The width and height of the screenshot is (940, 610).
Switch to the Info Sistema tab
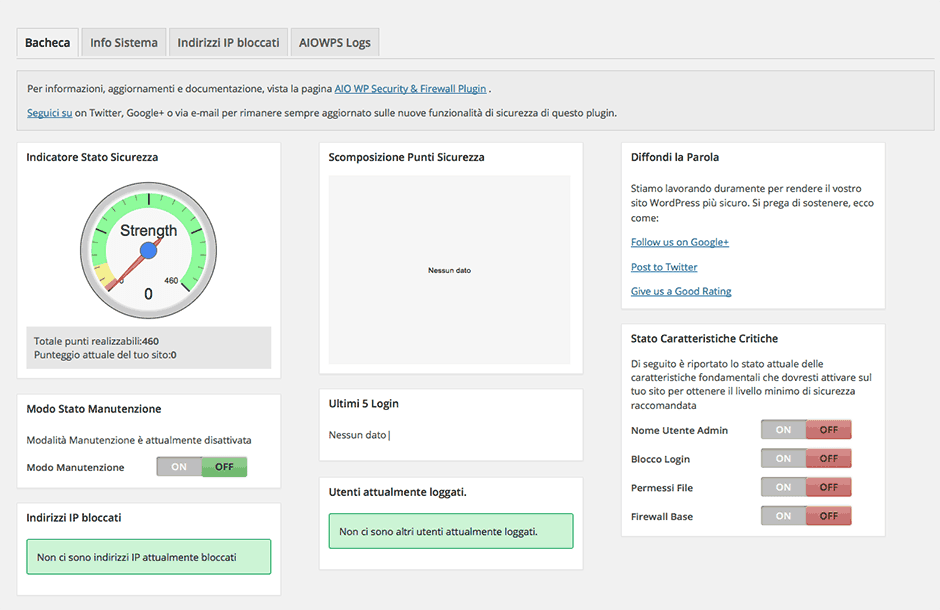pos(124,43)
